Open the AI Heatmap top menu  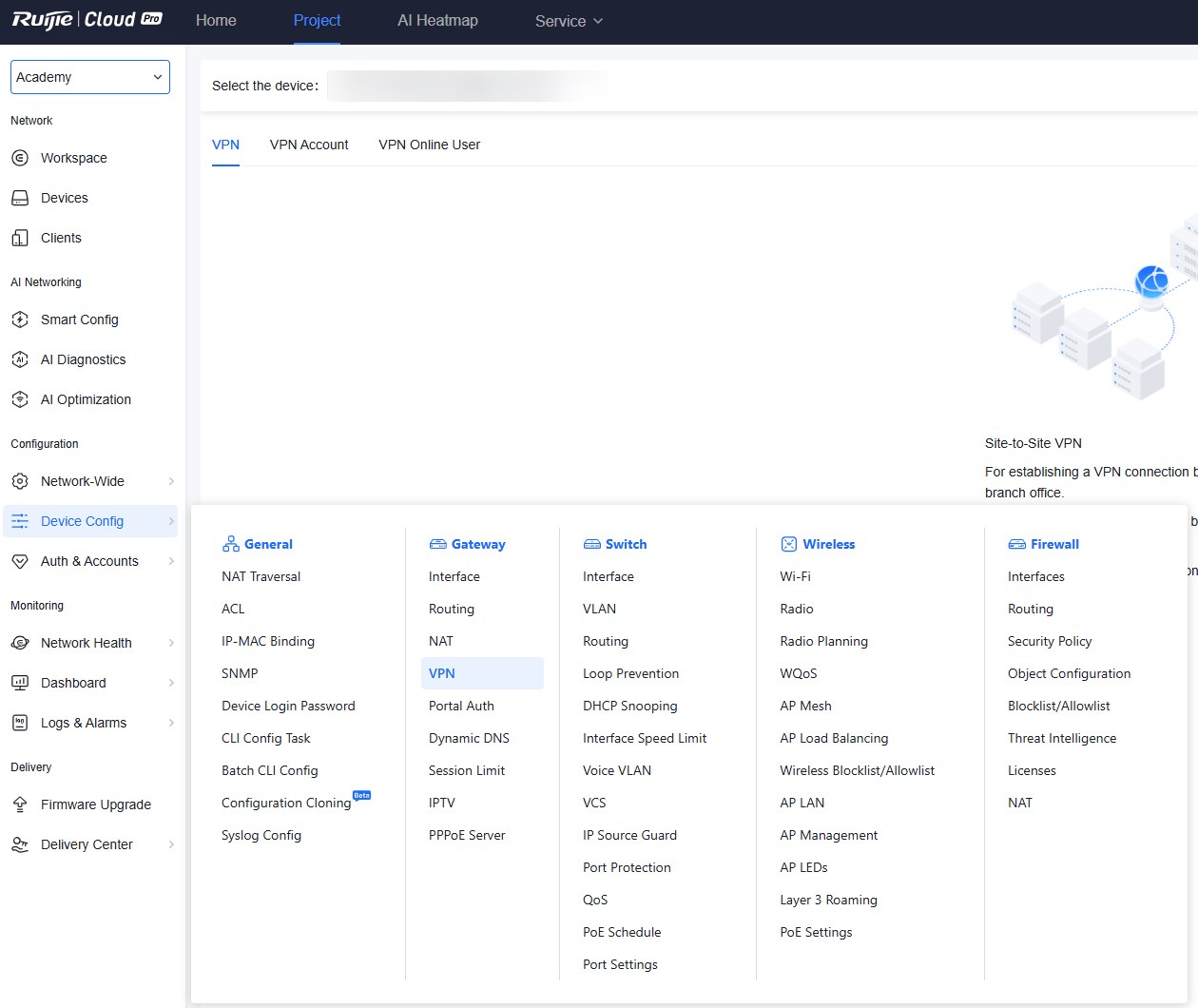(x=437, y=20)
